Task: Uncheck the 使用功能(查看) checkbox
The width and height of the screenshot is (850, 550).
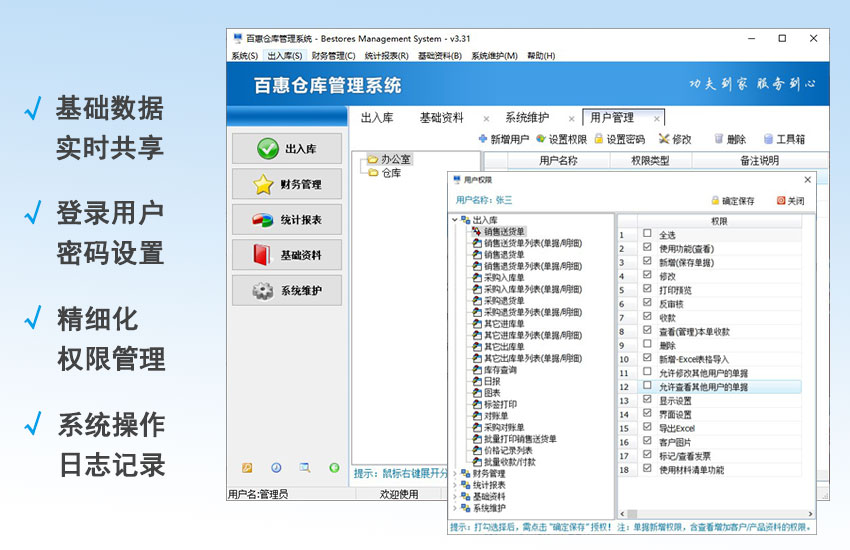Action: coord(647,247)
